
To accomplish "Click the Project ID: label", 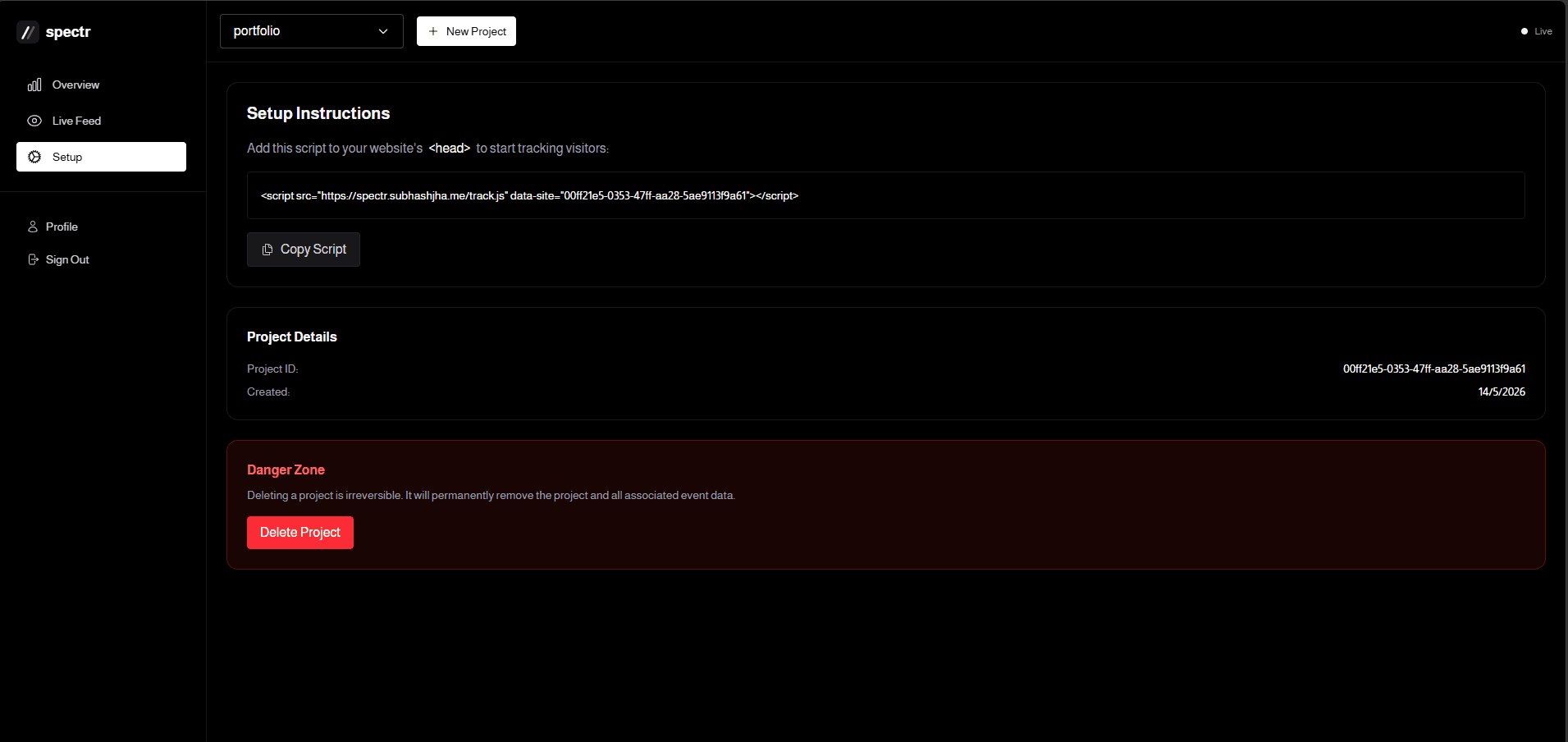I will (272, 369).
